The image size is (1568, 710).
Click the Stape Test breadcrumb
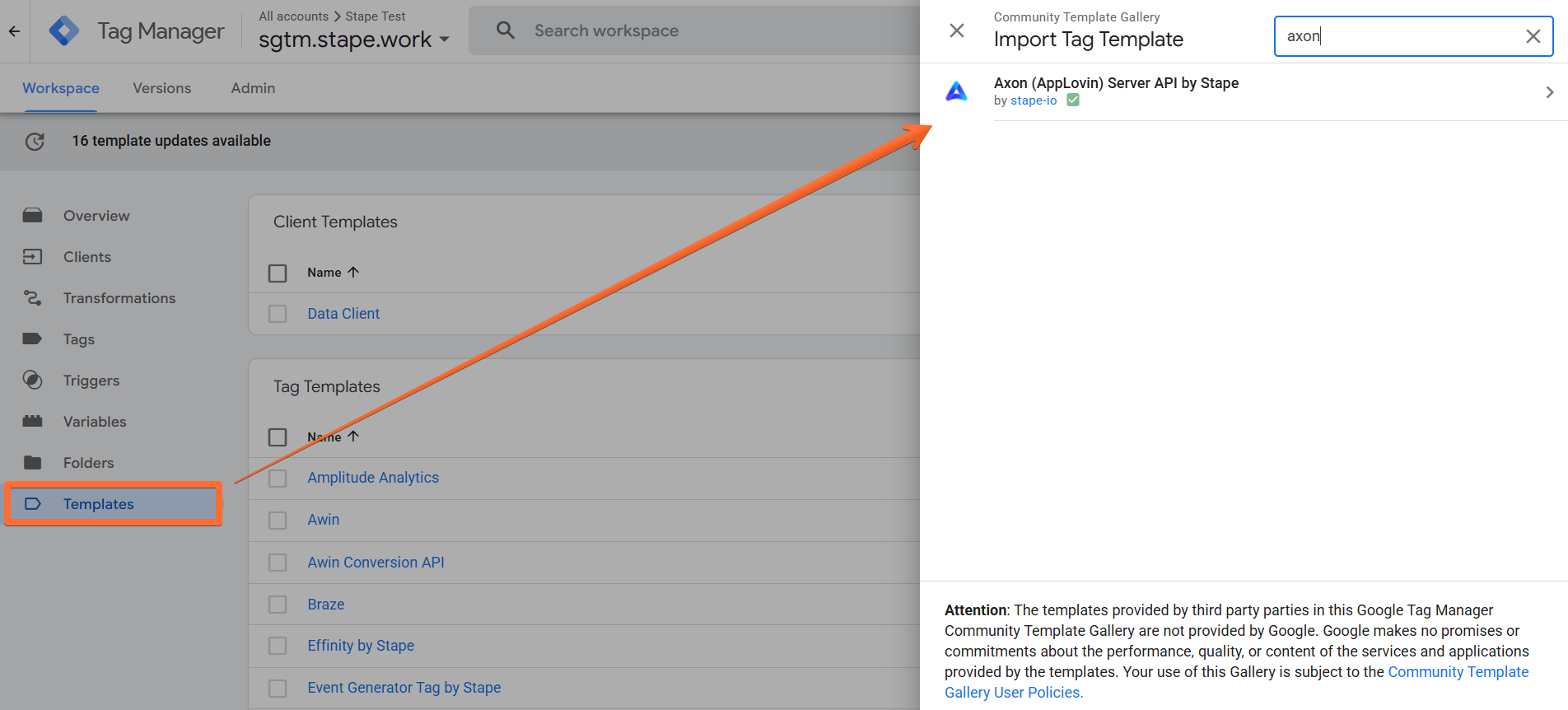coord(376,16)
